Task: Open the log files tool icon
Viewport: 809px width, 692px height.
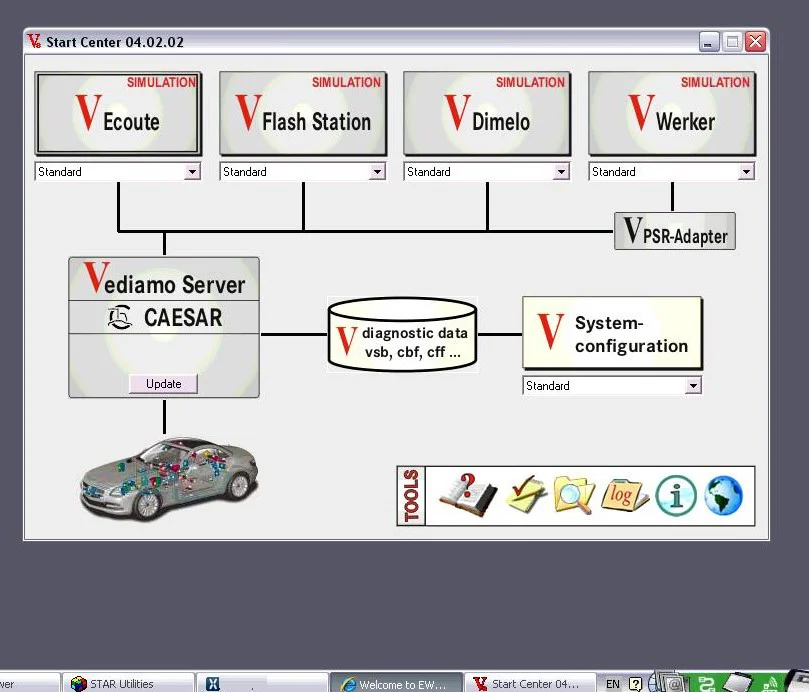Action: [x=624, y=495]
